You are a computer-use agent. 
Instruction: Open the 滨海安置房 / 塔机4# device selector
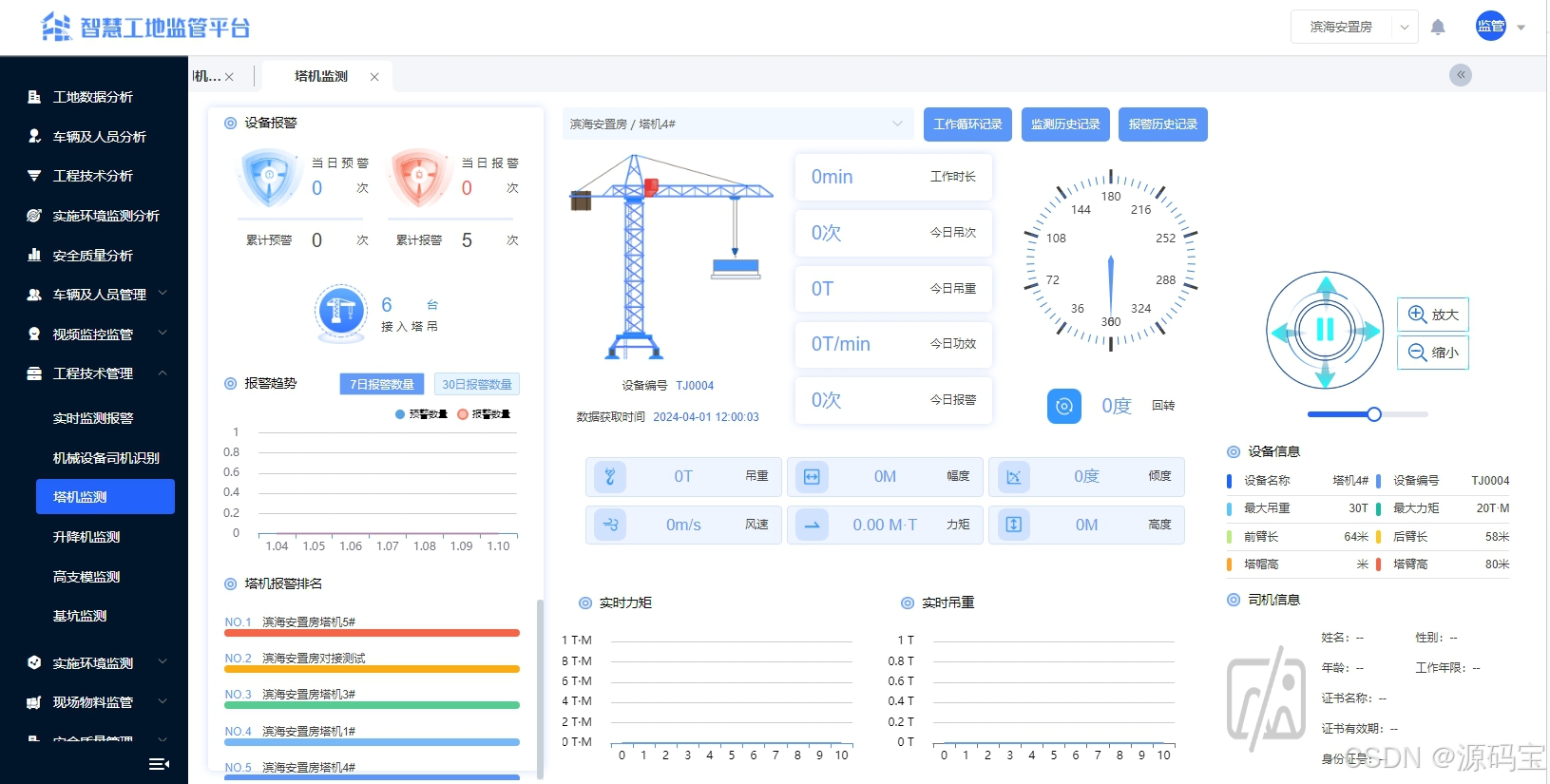coord(737,124)
